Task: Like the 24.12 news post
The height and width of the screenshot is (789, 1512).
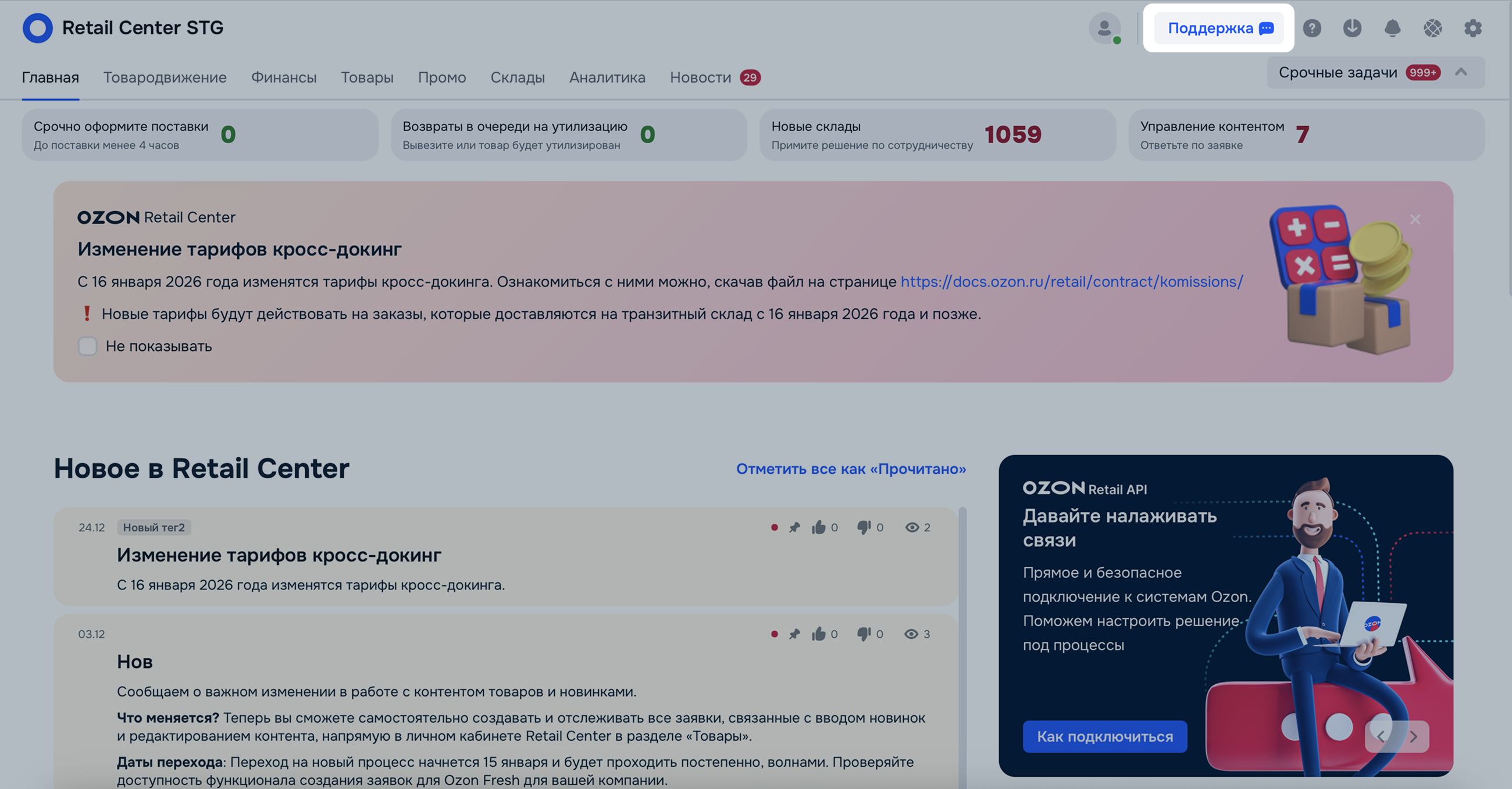Action: [x=818, y=527]
